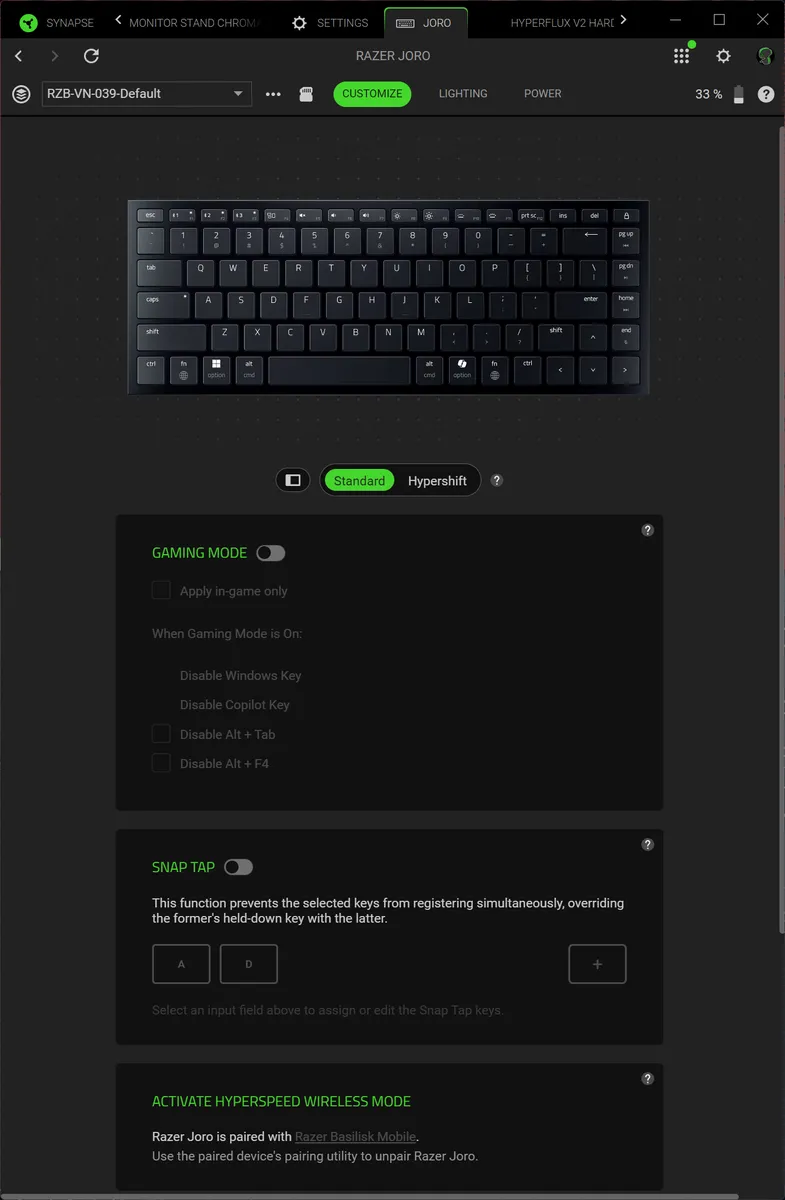Click help icon next to Hypershift
The height and width of the screenshot is (1200, 785).
497,480
